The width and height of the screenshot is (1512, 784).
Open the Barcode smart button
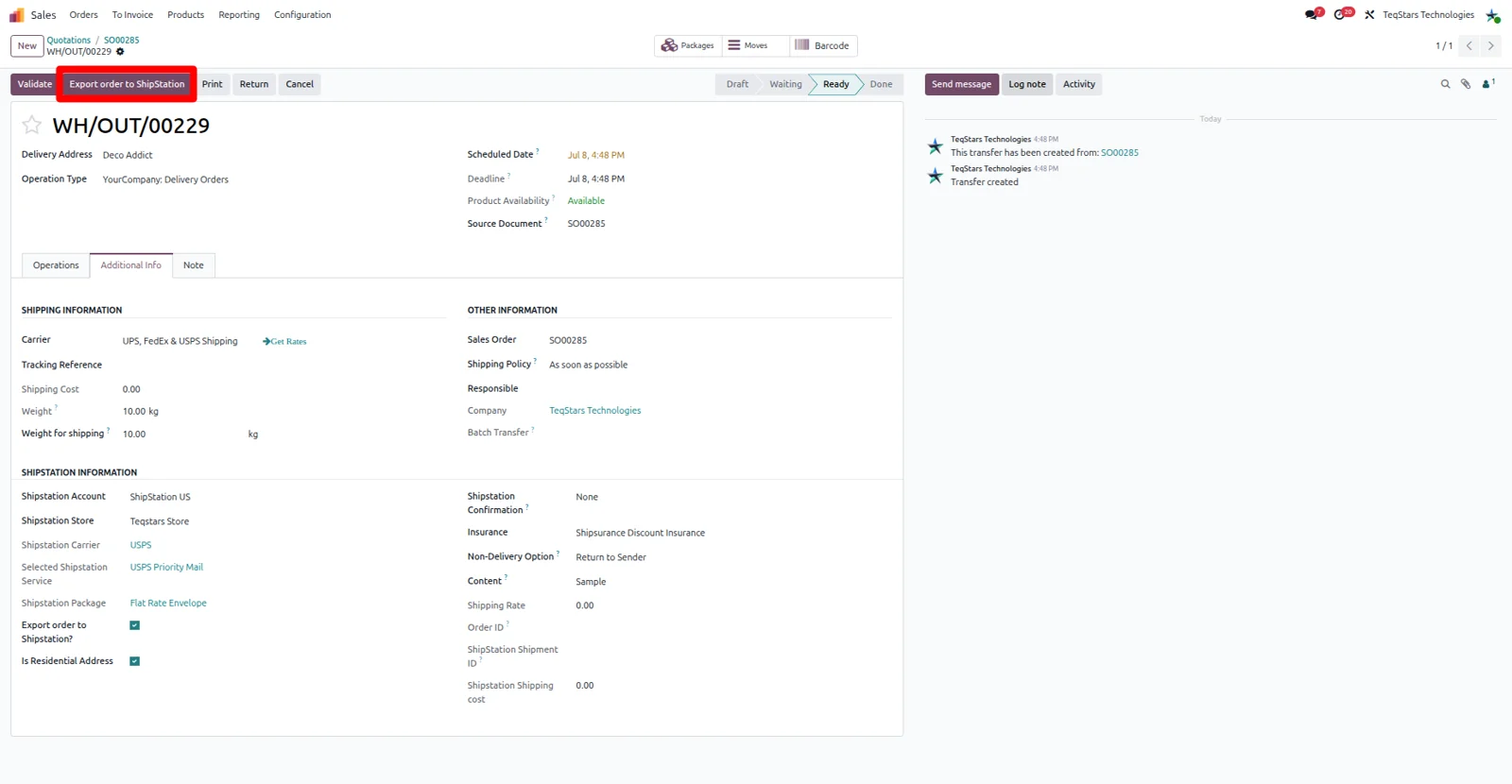tap(823, 45)
